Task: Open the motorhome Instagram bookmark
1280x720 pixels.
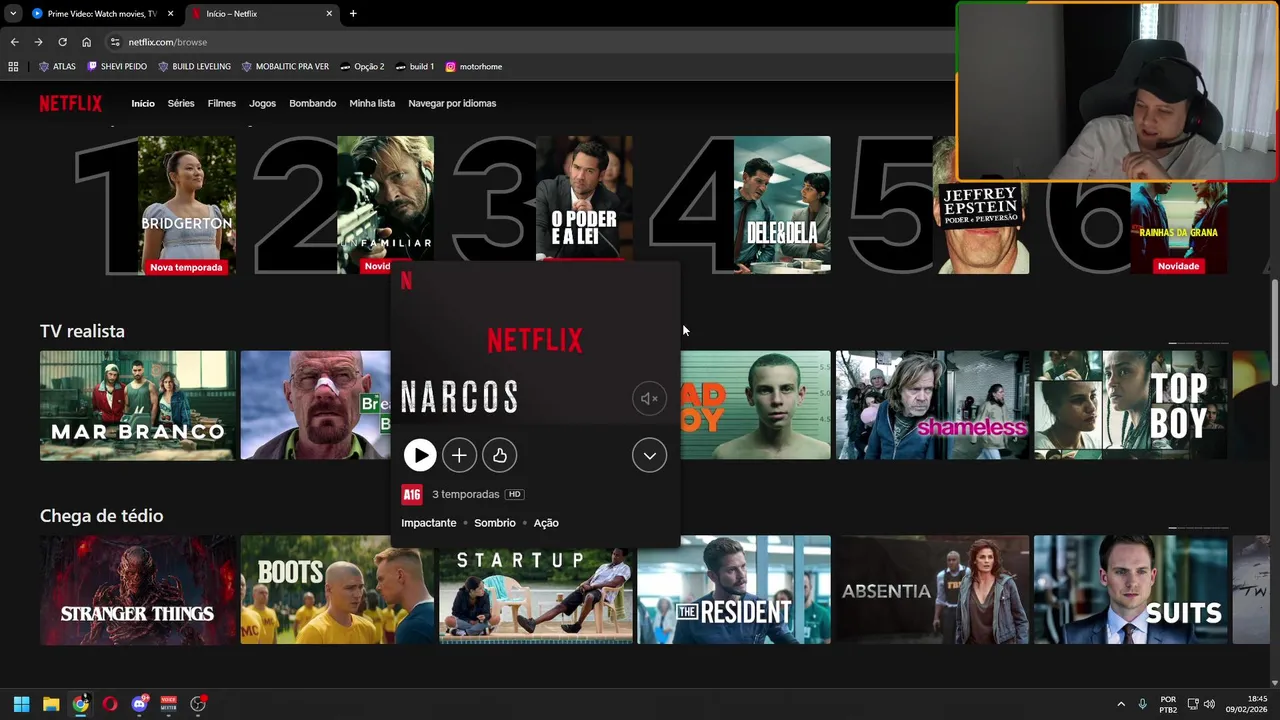Action: (x=473, y=67)
